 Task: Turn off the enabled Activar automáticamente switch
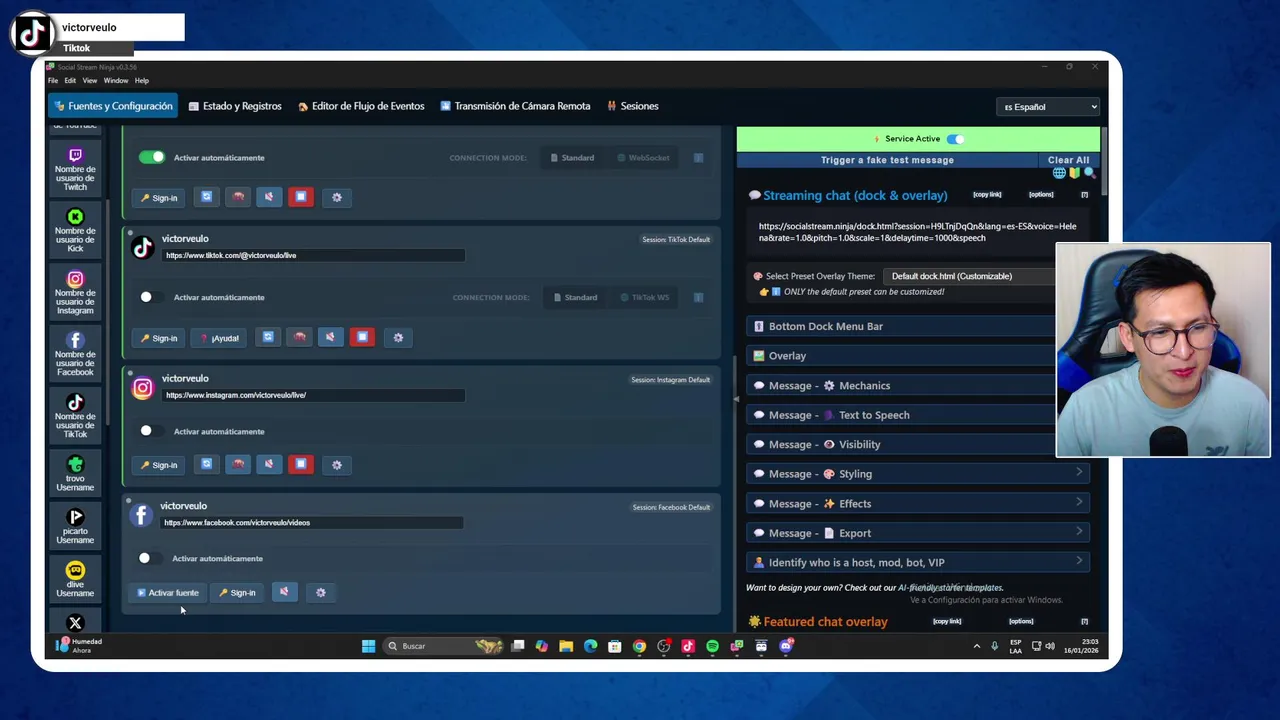coord(152,157)
